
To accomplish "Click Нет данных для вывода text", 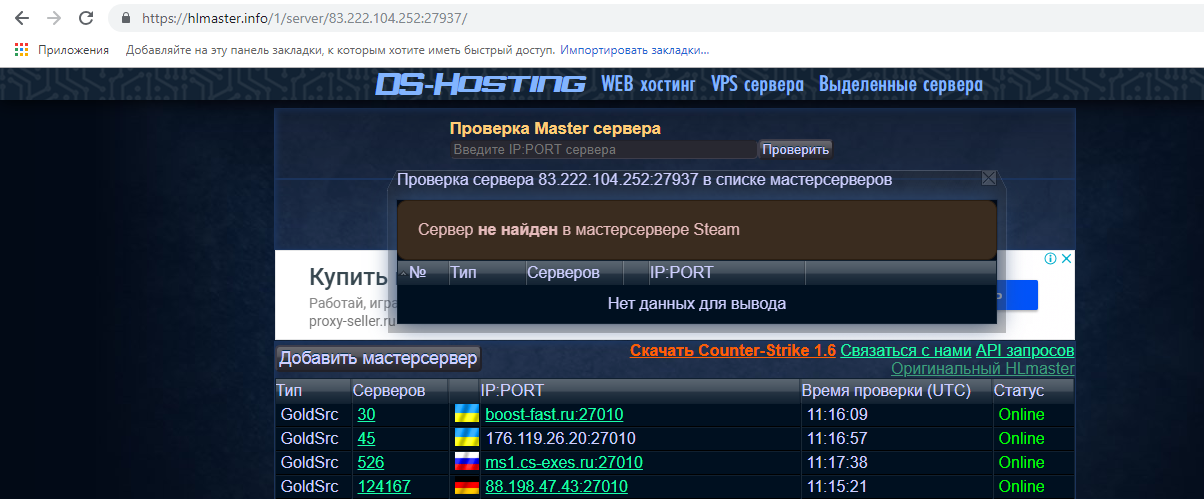I will 697,303.
